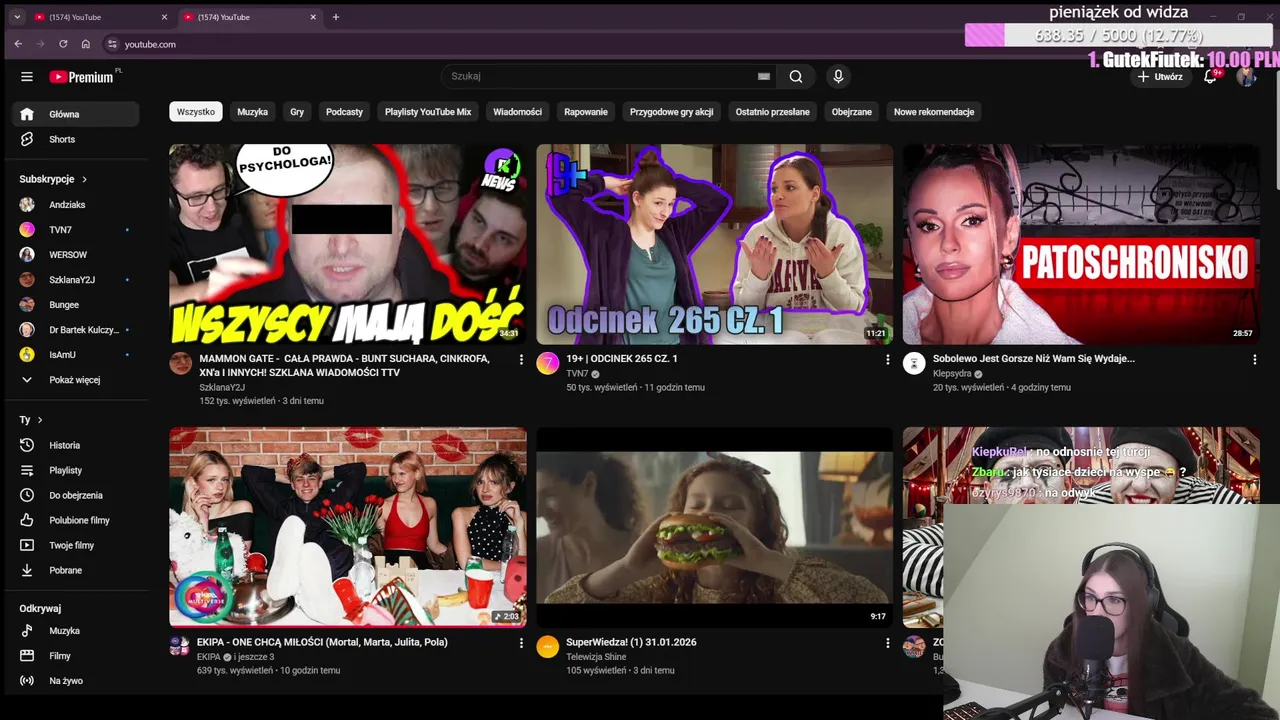Expand Subskrypcje section arrow

(84, 179)
